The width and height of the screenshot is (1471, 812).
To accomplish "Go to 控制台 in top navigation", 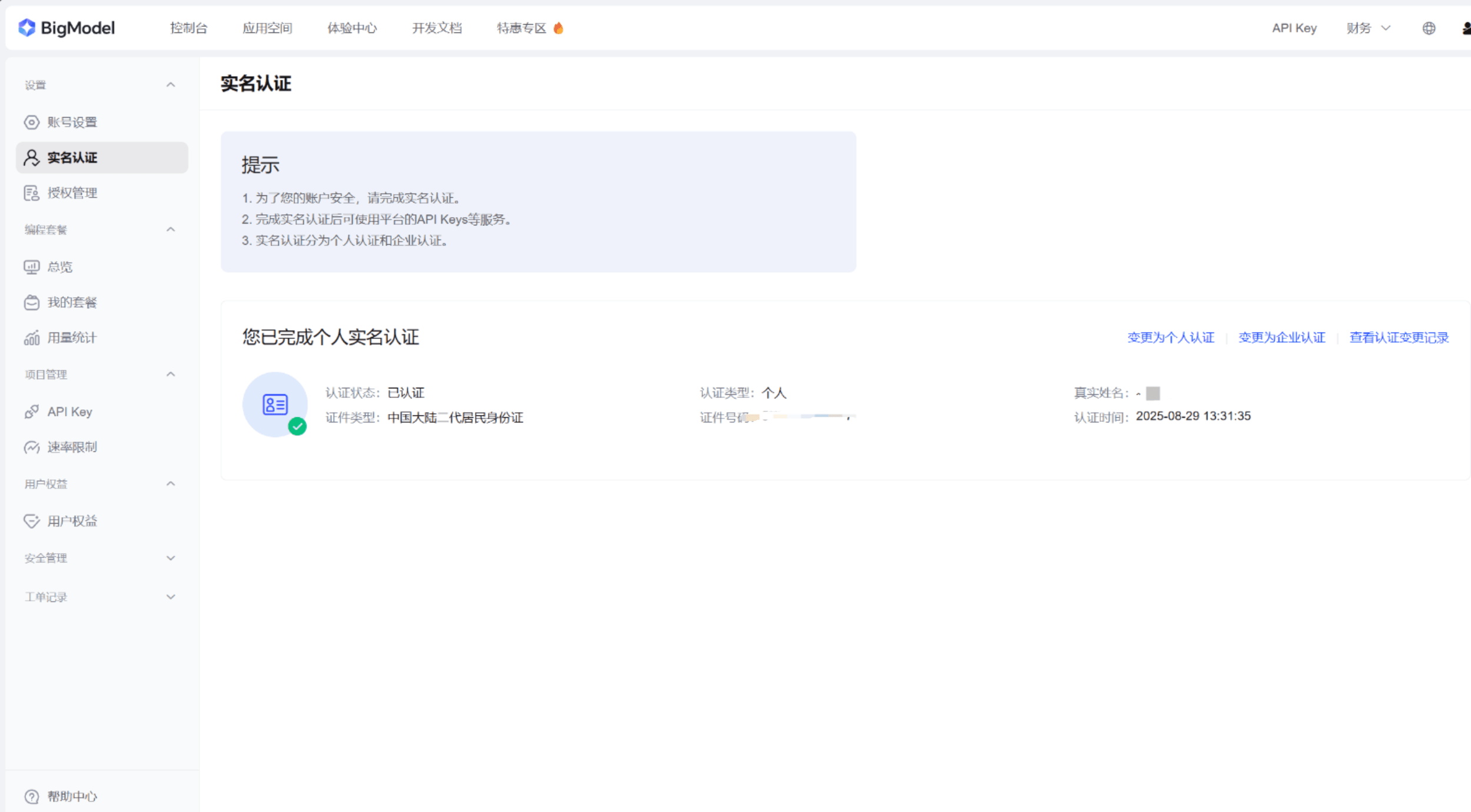I will click(x=188, y=28).
